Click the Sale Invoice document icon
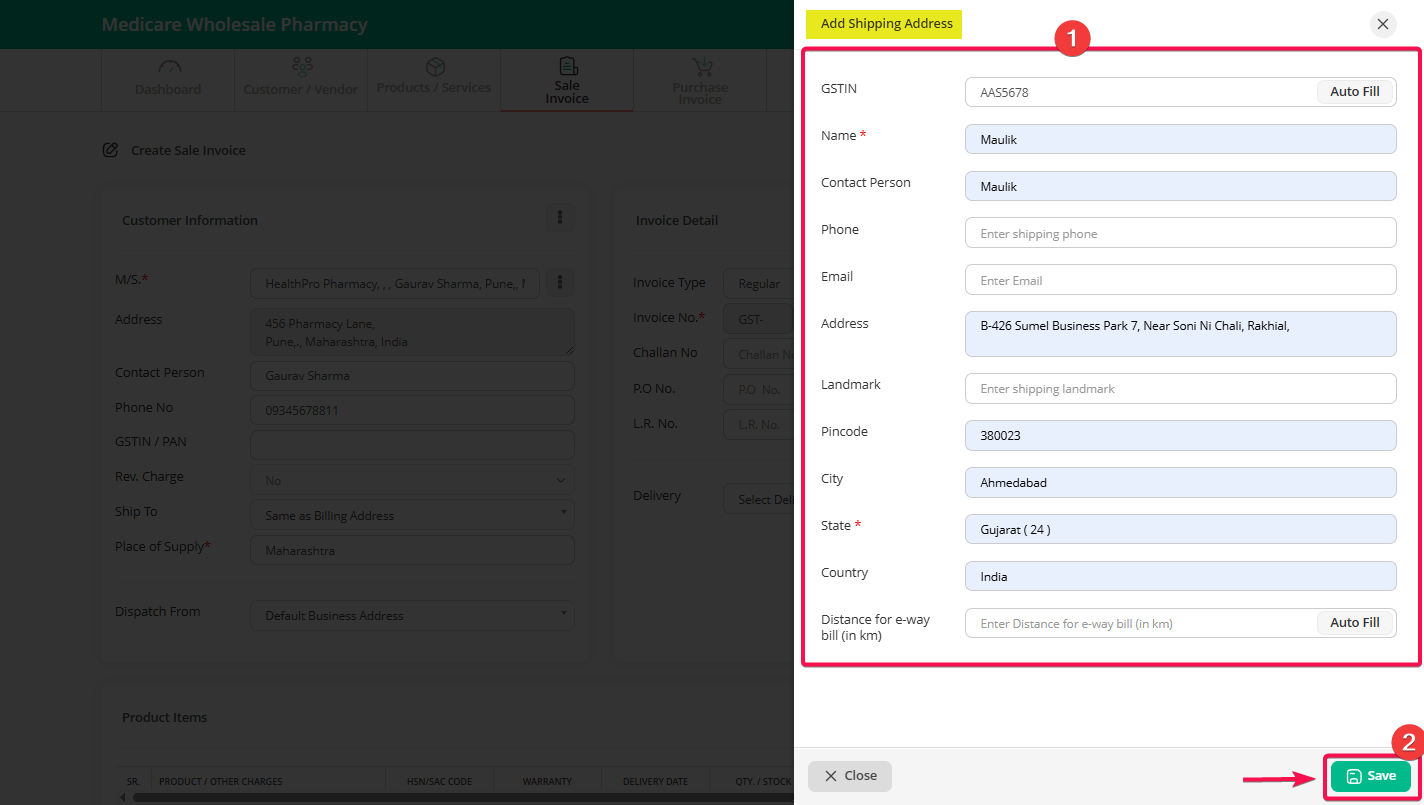The image size is (1424, 805). (567, 66)
